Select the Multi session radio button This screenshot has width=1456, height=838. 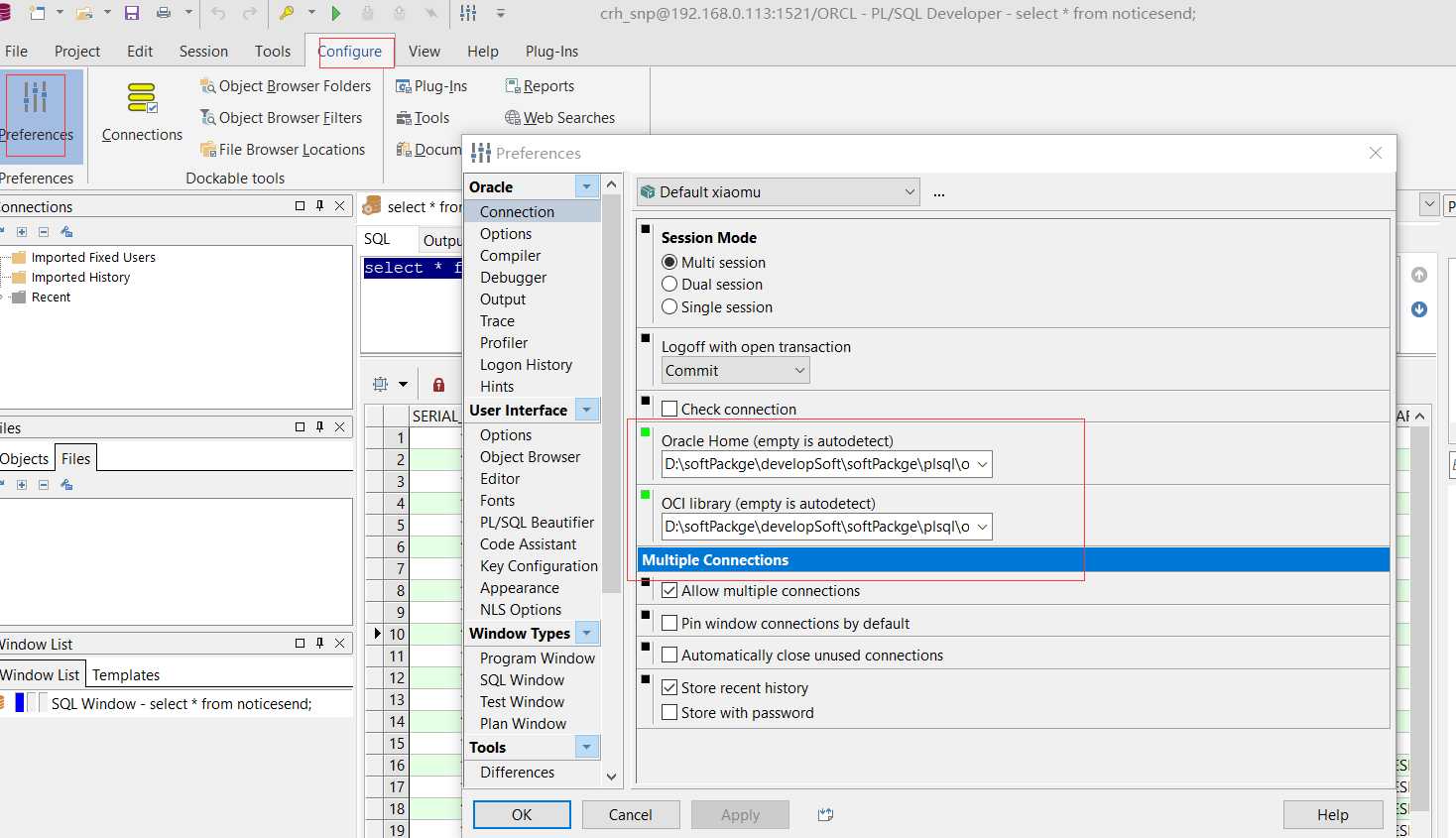pyautogui.click(x=669, y=263)
